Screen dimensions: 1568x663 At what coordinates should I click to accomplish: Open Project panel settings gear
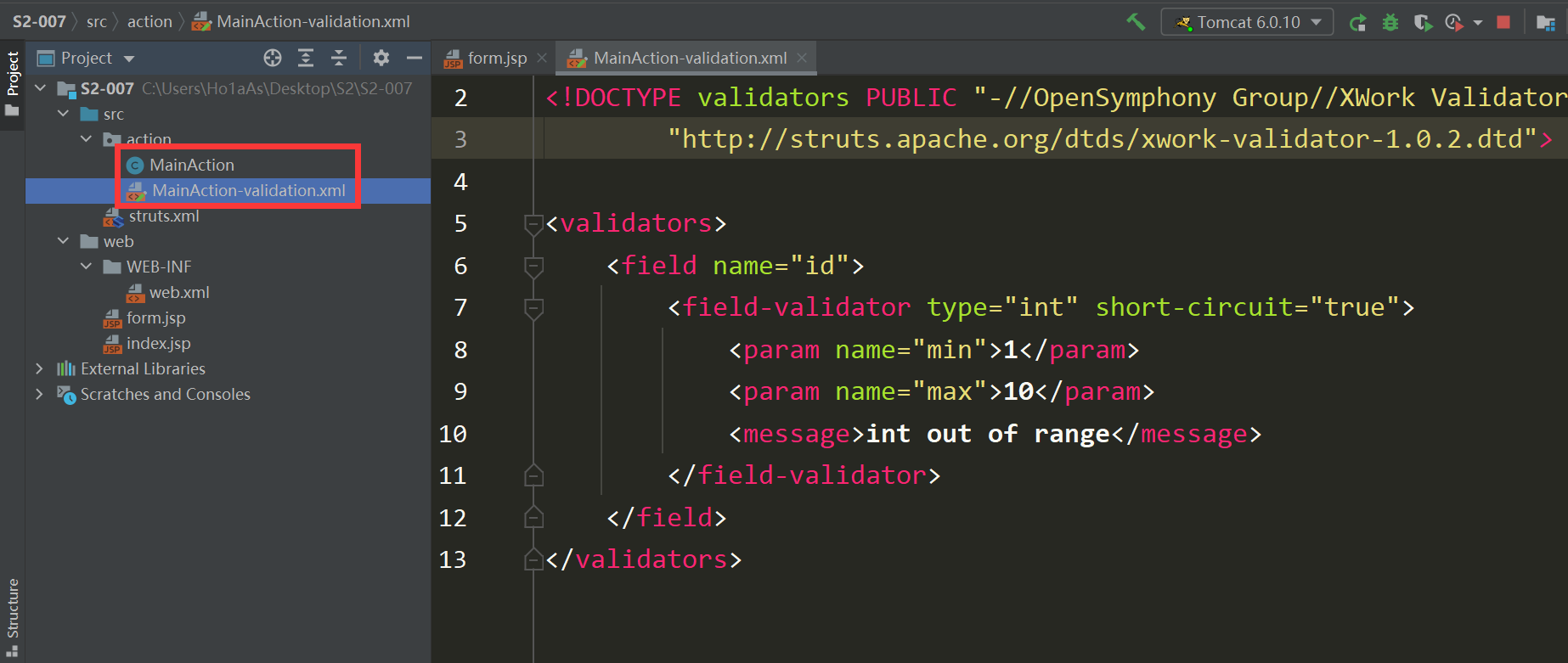tap(381, 58)
